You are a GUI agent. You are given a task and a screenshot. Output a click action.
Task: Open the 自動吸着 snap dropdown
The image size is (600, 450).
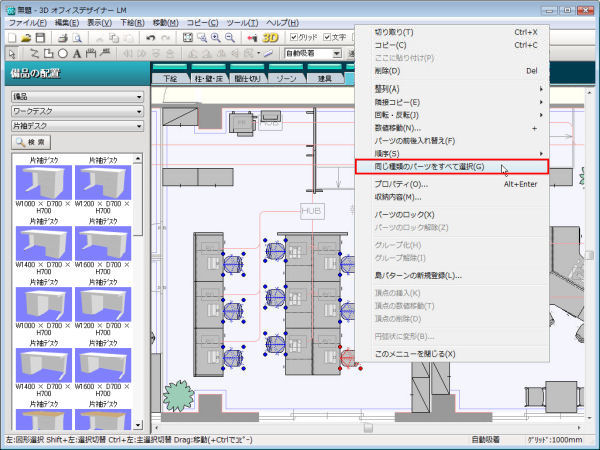tap(311, 53)
